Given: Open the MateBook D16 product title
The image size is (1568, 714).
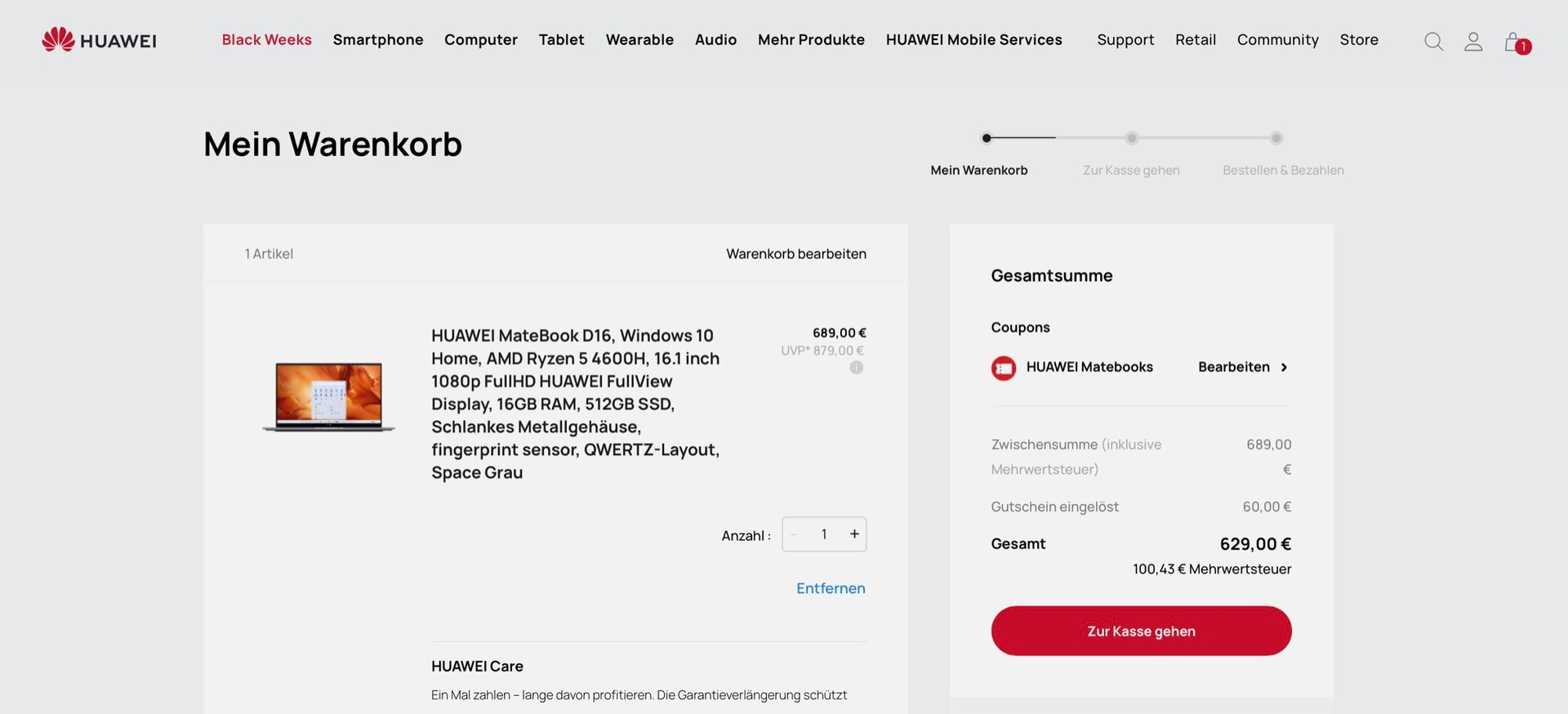Looking at the screenshot, I should click(x=576, y=404).
